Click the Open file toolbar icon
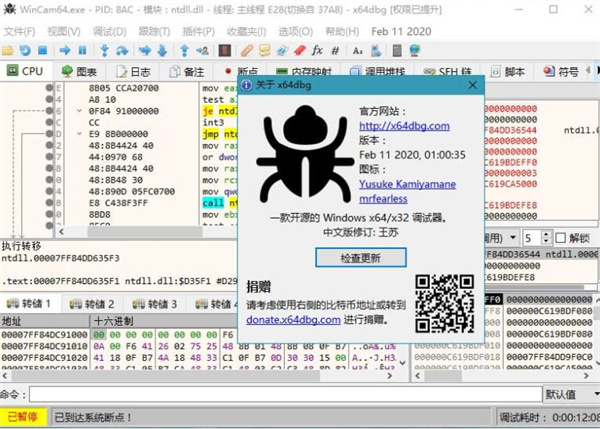The image size is (600, 429). click(8, 51)
